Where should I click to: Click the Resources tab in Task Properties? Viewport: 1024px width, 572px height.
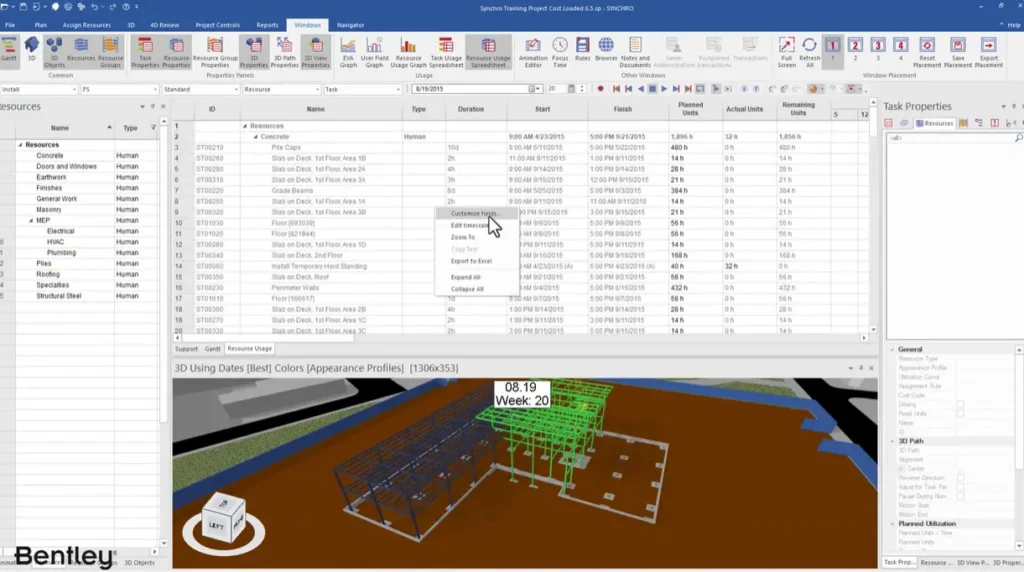point(935,123)
